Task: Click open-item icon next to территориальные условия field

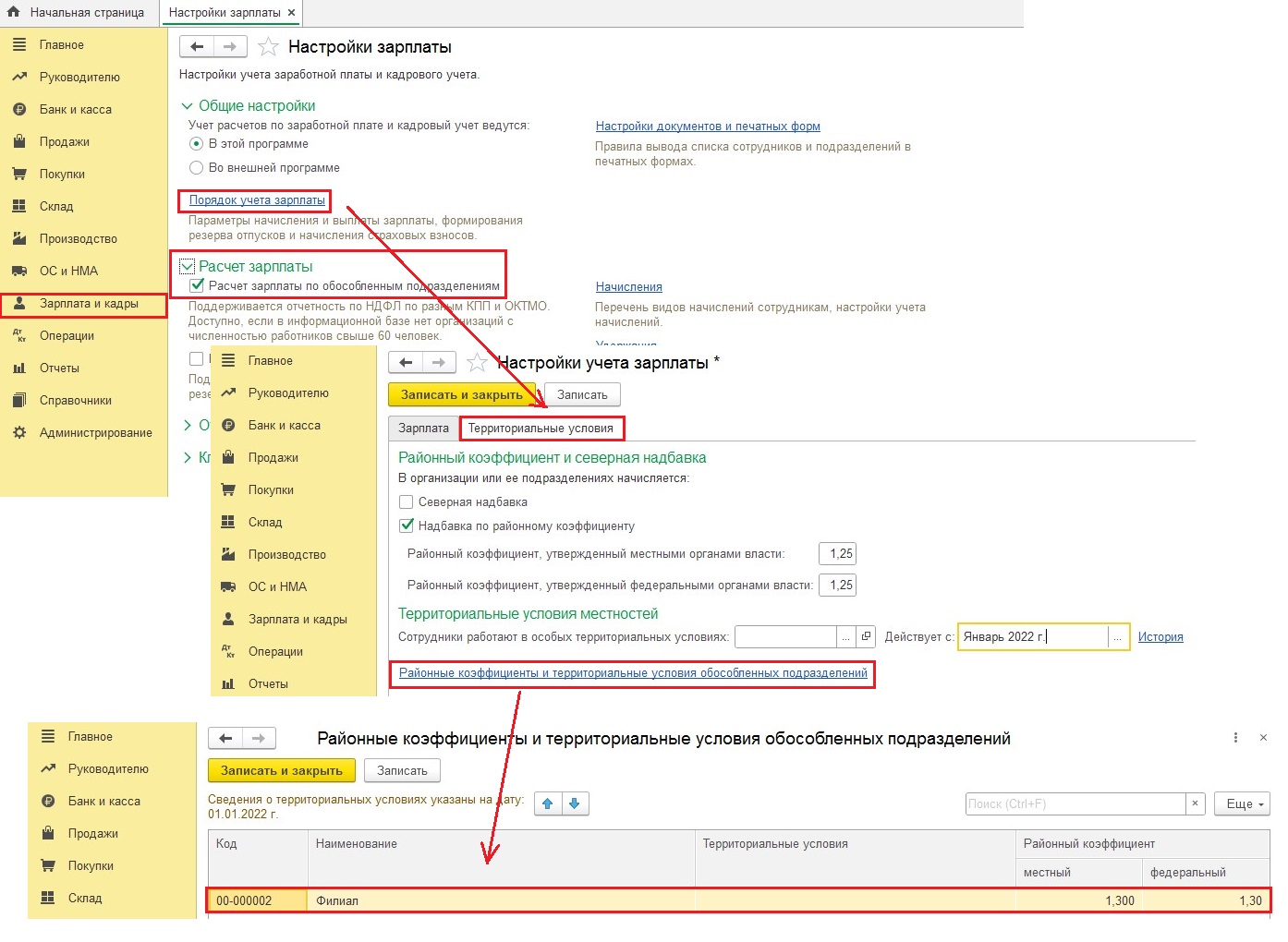Action: (x=866, y=637)
